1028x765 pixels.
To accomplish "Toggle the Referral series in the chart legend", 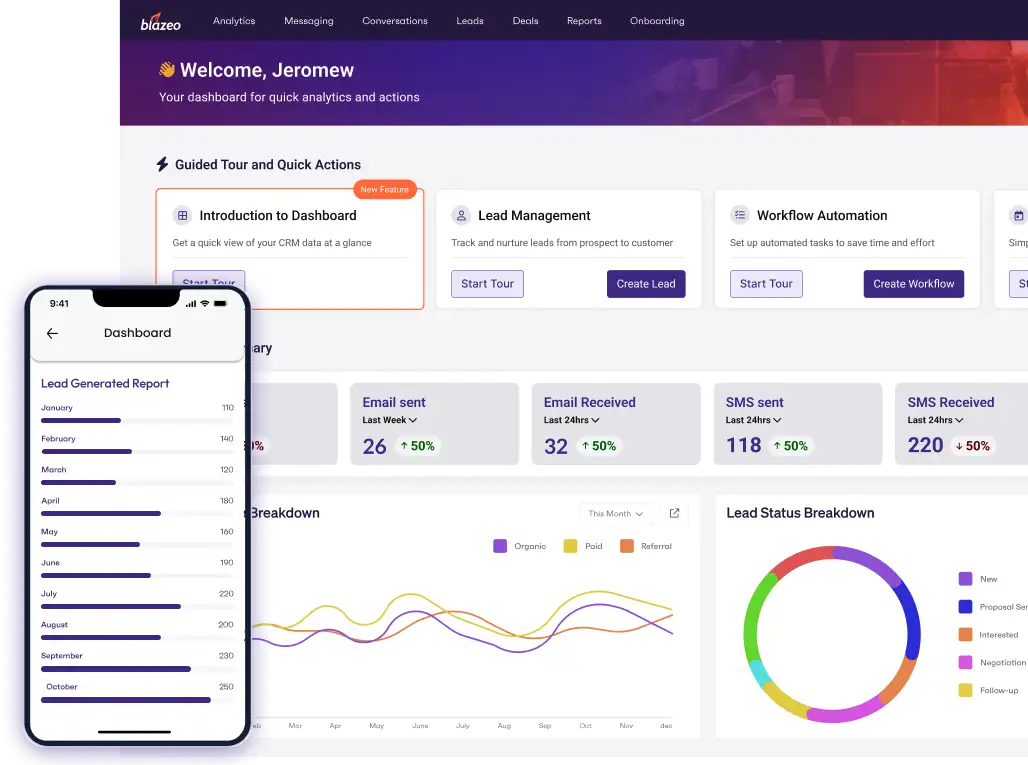I will coord(647,546).
